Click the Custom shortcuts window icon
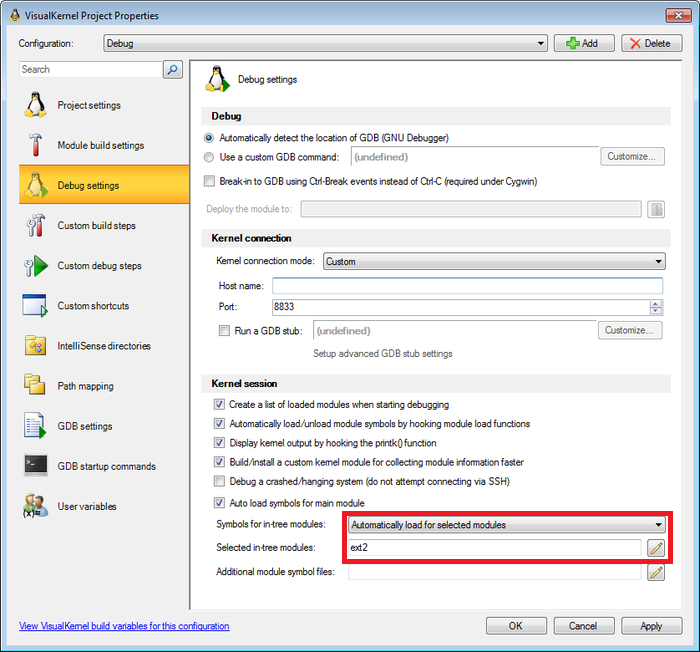This screenshot has height=652, width=700. click(35, 305)
